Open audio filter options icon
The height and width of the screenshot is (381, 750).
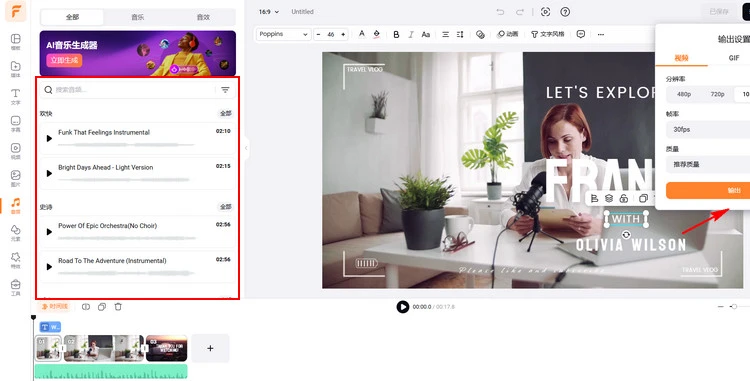[x=225, y=90]
